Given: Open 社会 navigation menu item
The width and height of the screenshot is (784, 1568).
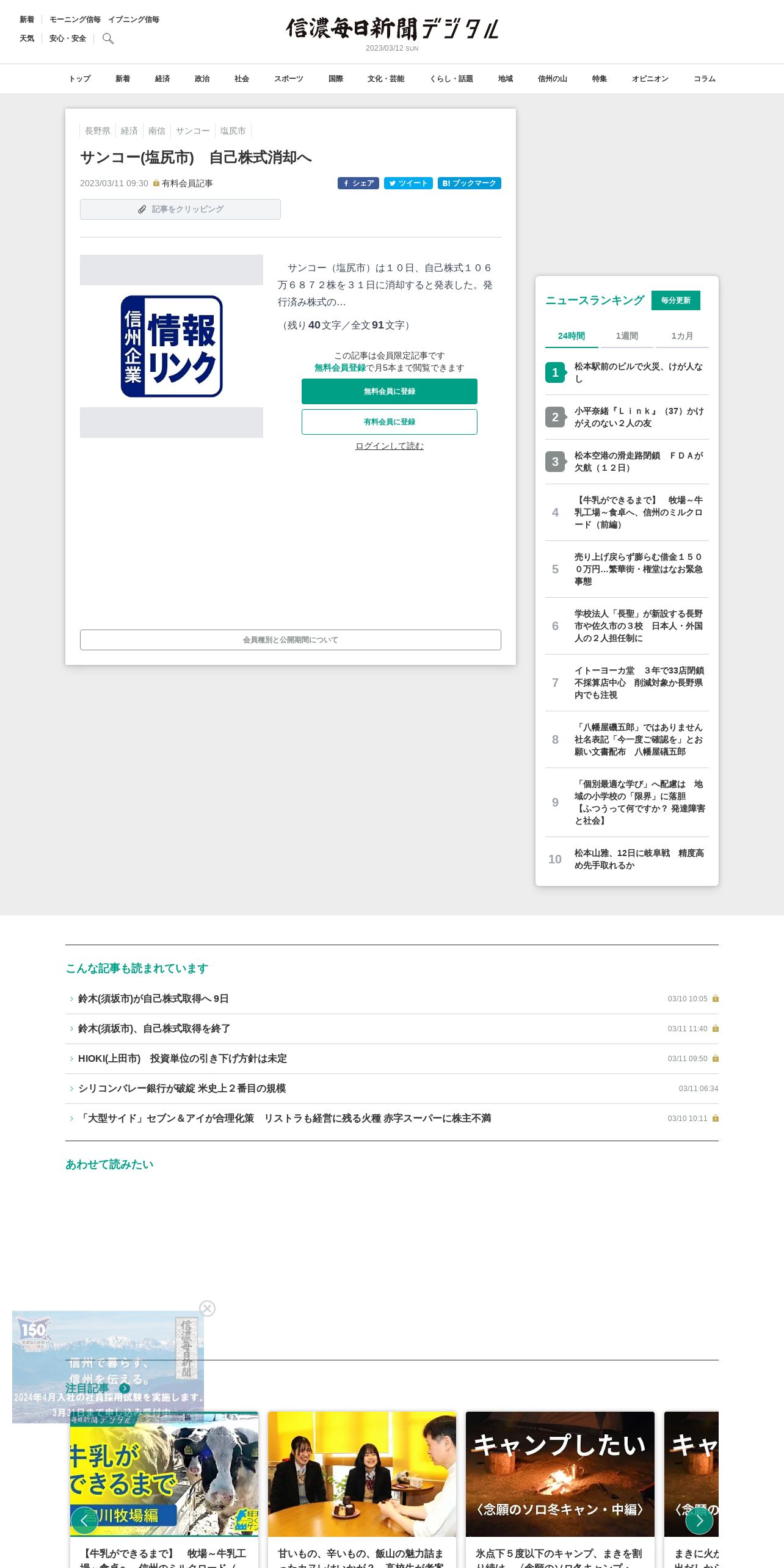Looking at the screenshot, I should [242, 79].
